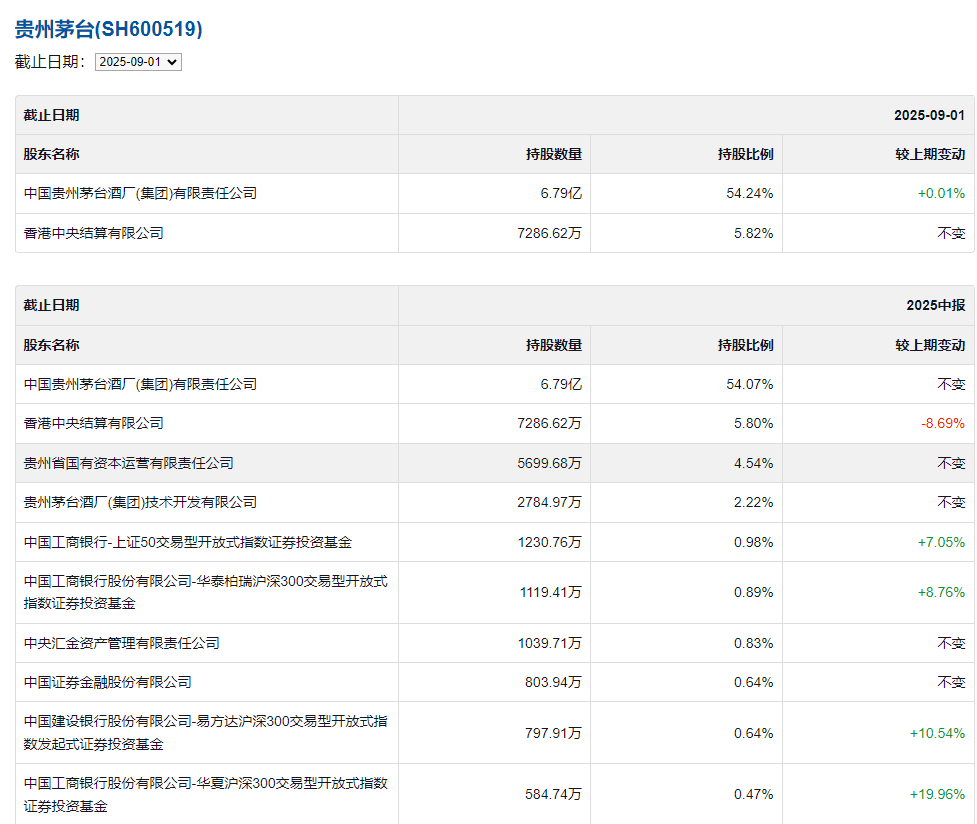Click the 2784.97万 share count
The width and height of the screenshot is (977, 824).
tap(549, 502)
